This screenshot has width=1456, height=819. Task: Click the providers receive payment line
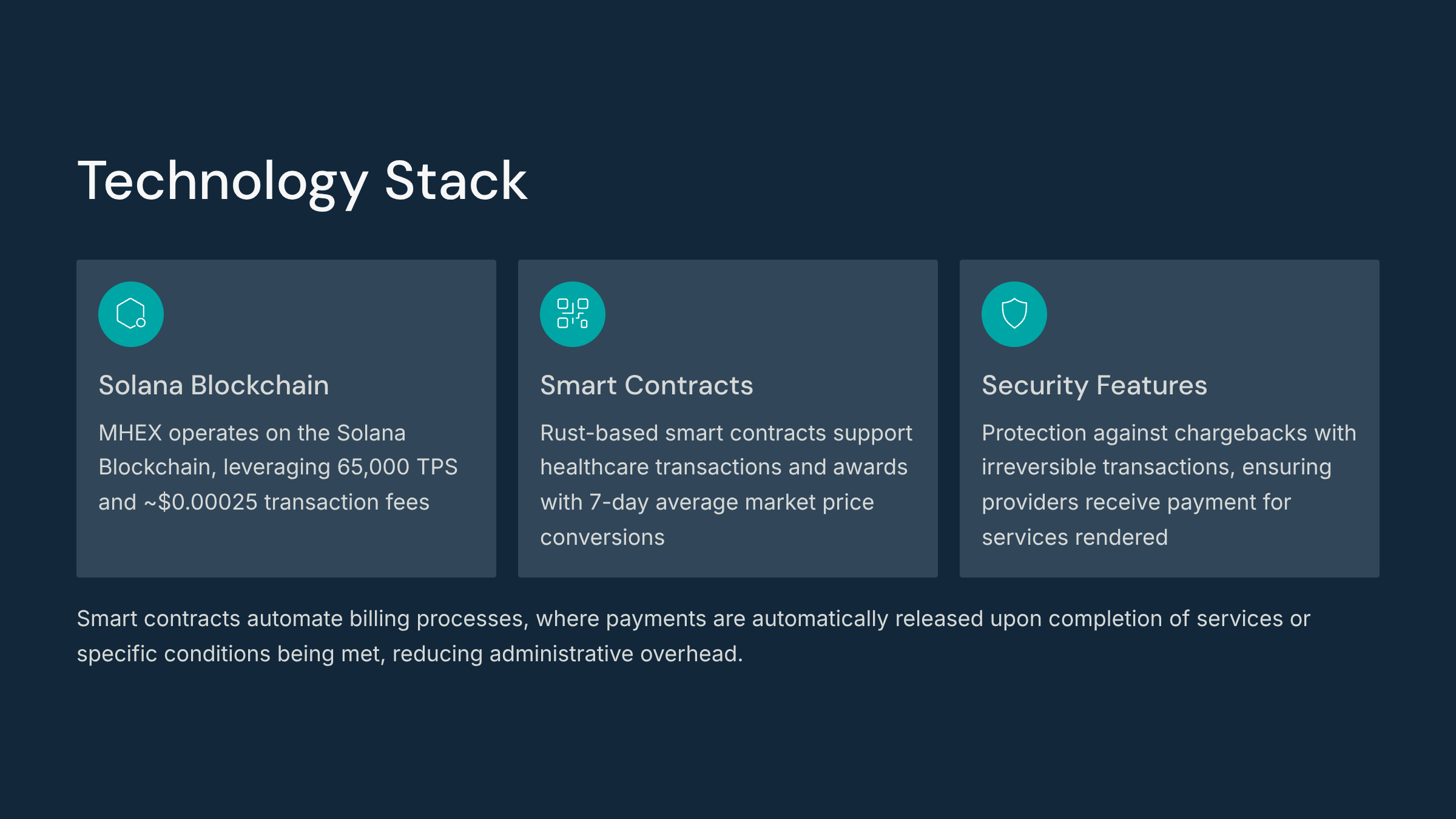coord(1136,503)
